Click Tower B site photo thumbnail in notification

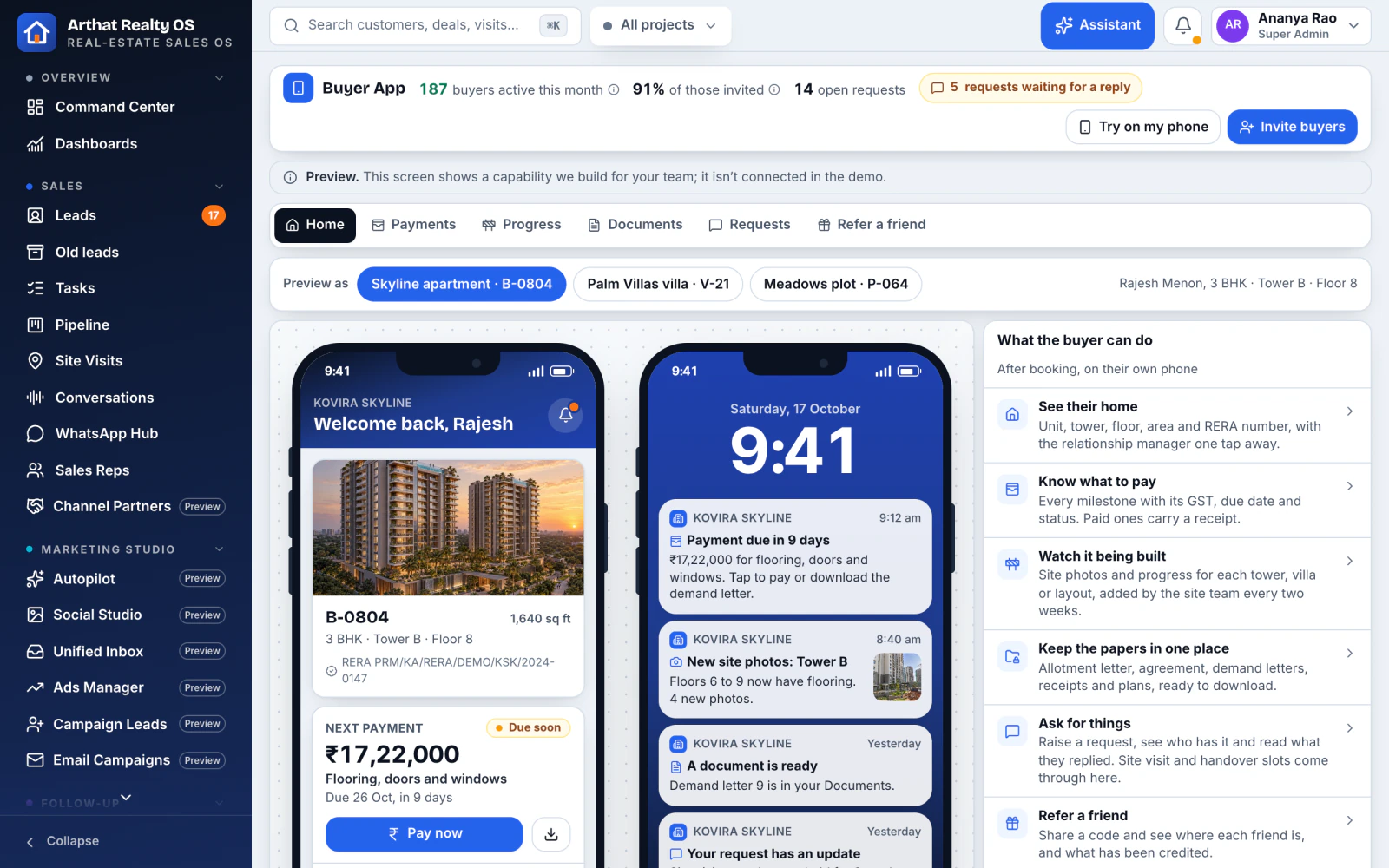point(897,677)
